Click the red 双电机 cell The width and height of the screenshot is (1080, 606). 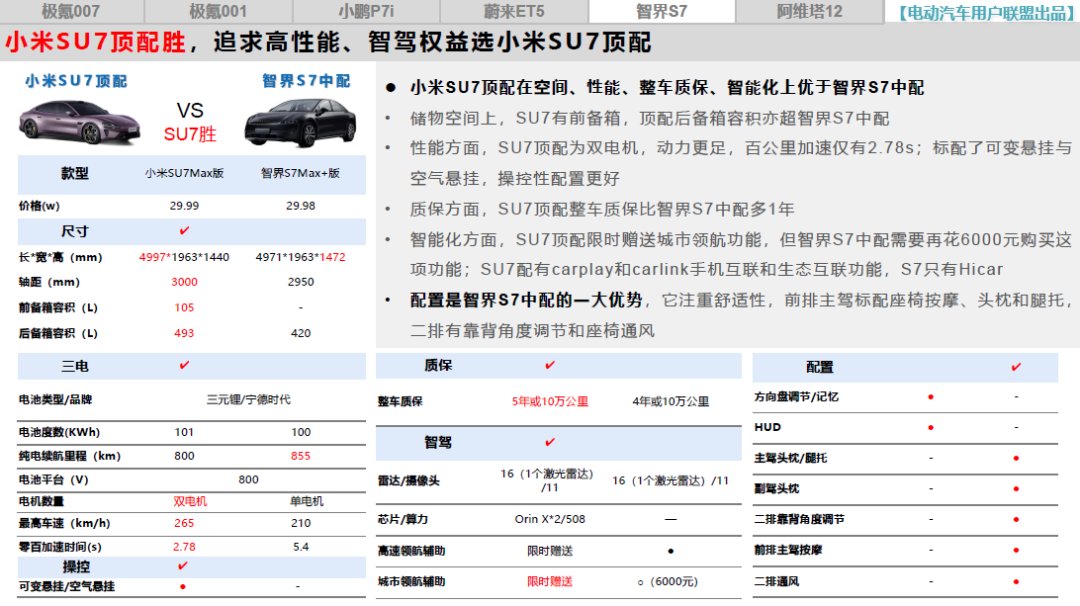pos(189,501)
